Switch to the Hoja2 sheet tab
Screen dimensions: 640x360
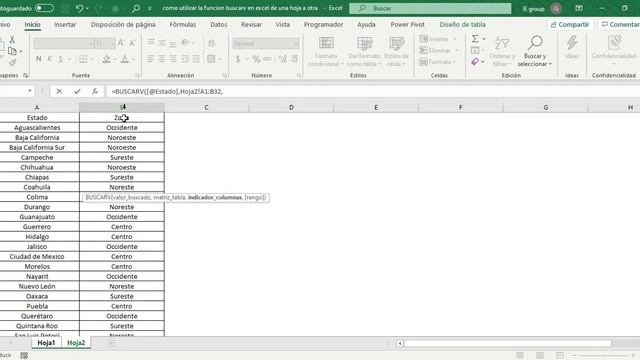(x=76, y=343)
